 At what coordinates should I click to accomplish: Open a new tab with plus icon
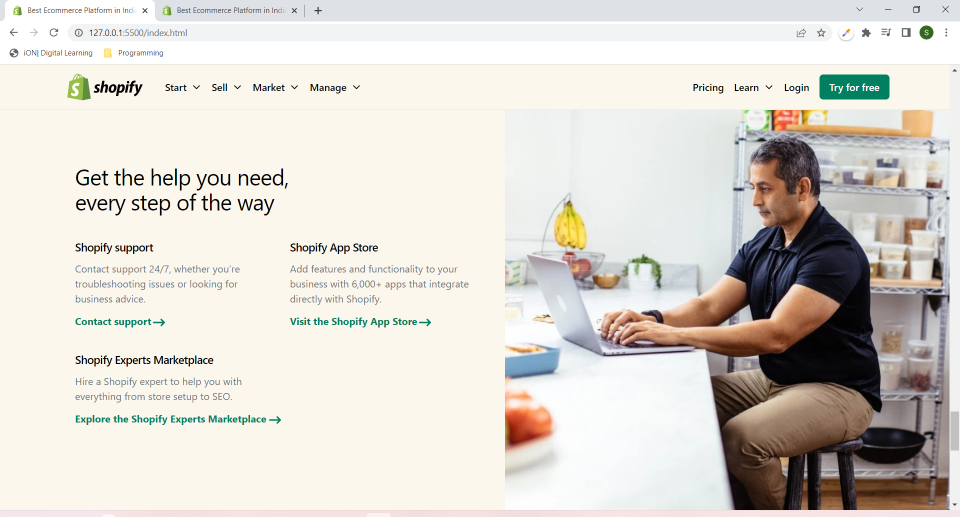pyautogui.click(x=318, y=10)
